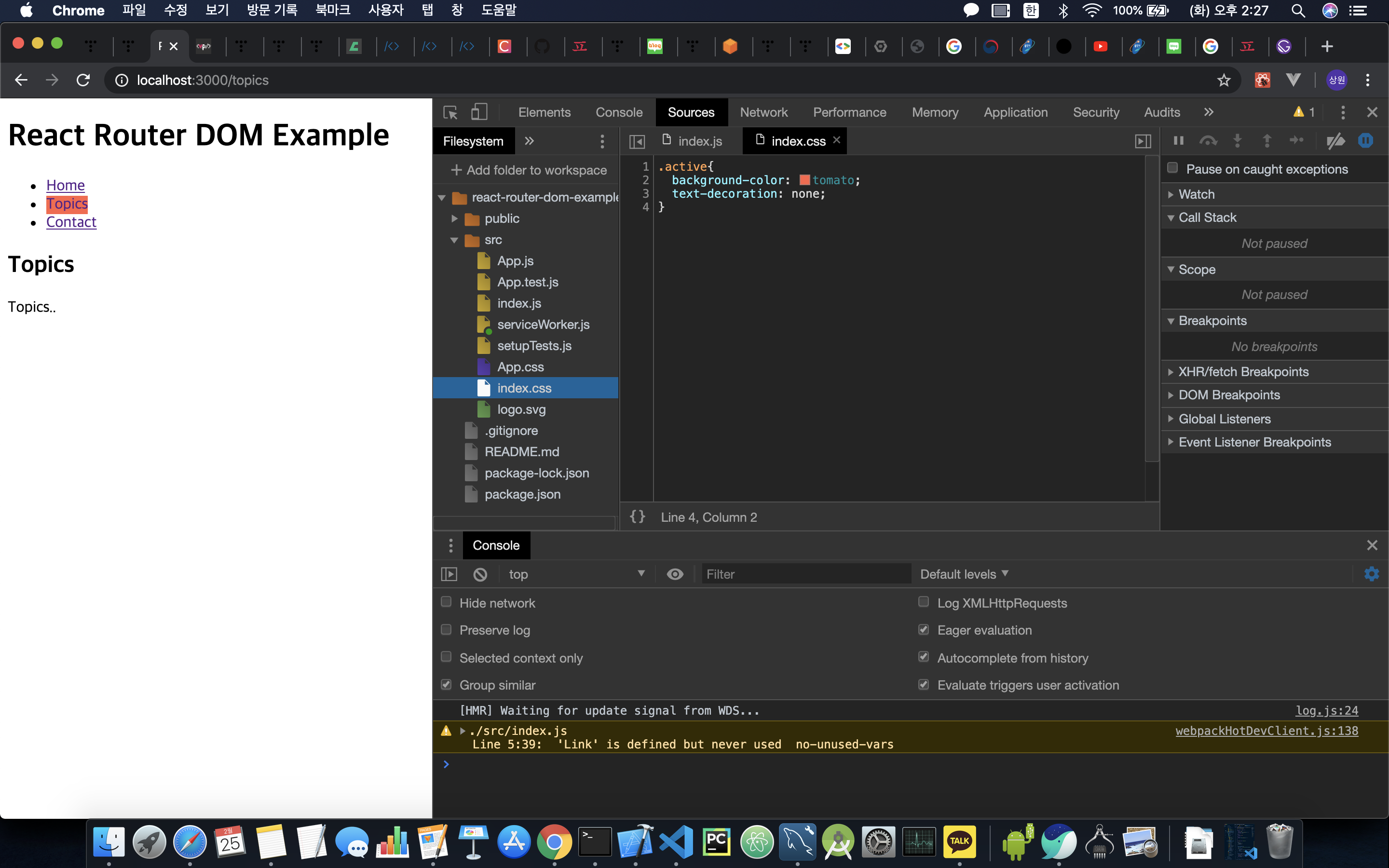Open console settings gear icon
The height and width of the screenshot is (868, 1389).
[x=1371, y=574]
